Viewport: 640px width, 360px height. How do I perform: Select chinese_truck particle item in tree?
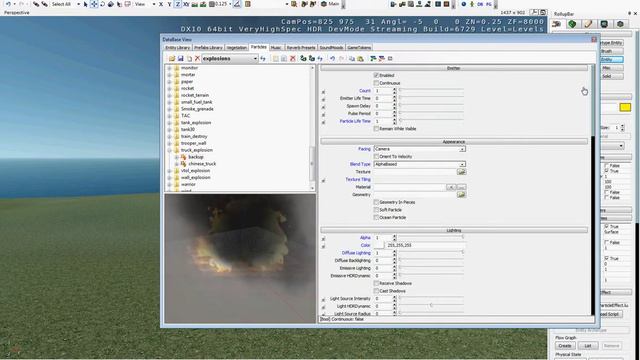[x=202, y=164]
